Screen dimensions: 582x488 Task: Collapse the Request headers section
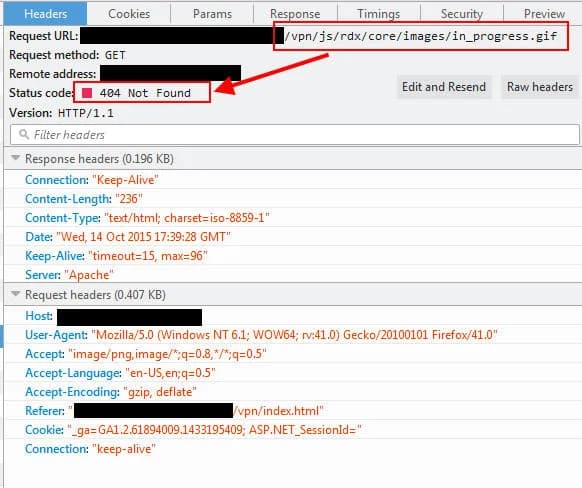point(16,294)
